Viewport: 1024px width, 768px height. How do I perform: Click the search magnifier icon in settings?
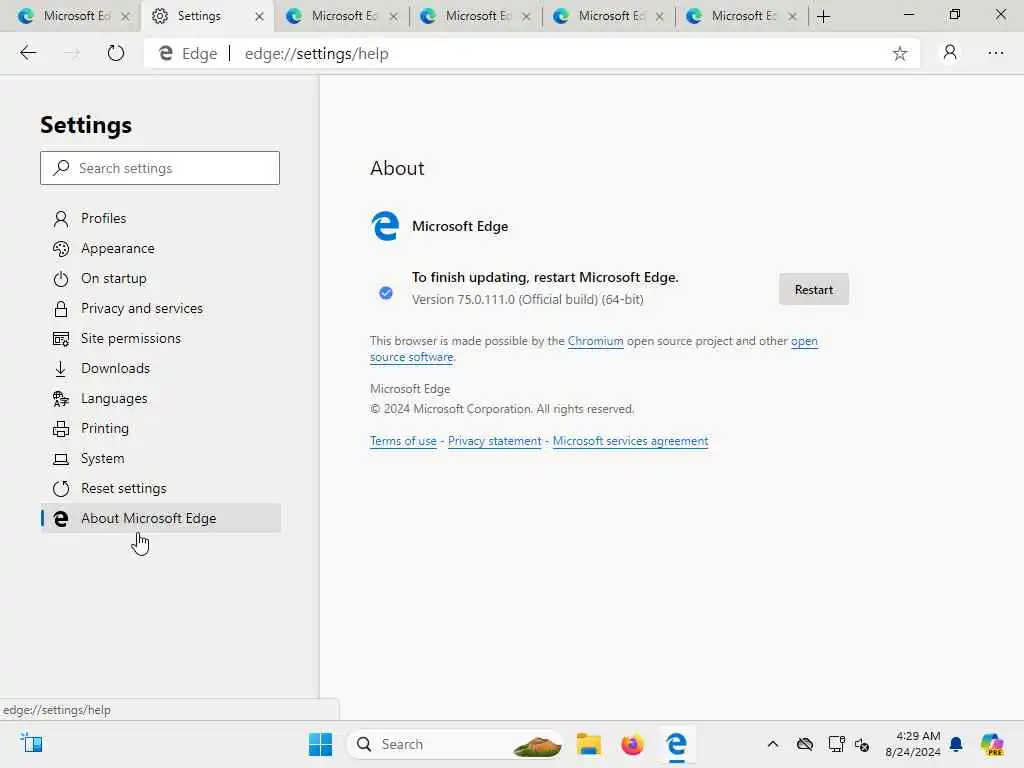61,168
